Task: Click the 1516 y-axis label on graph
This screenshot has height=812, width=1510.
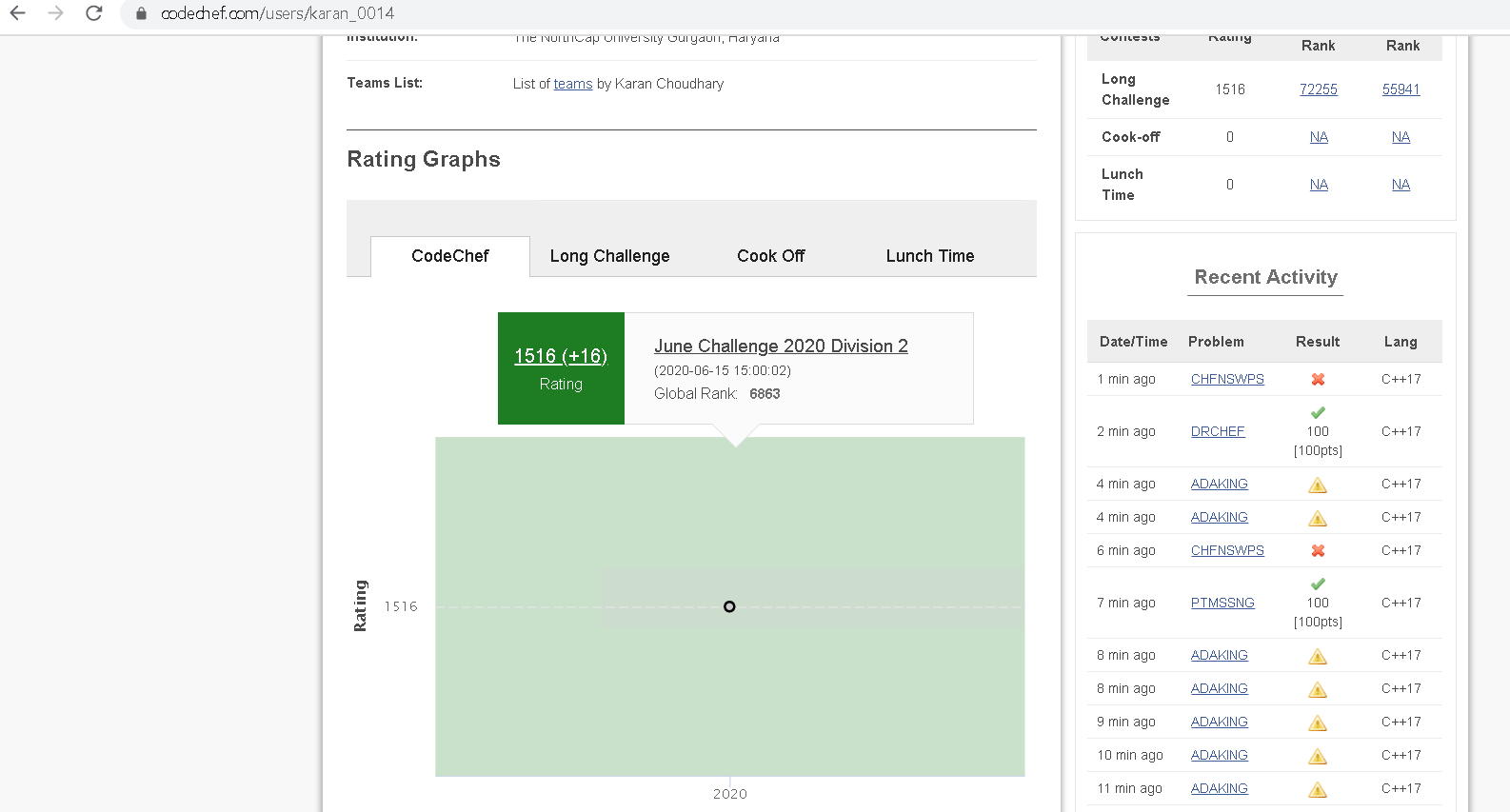Action: [x=401, y=606]
